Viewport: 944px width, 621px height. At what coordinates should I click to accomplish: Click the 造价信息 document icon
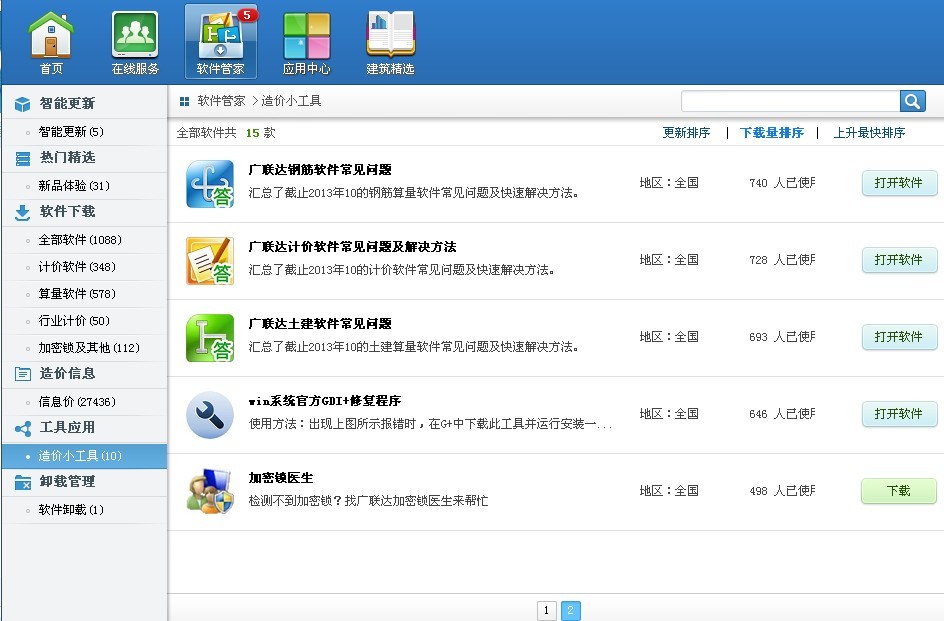tap(22, 374)
